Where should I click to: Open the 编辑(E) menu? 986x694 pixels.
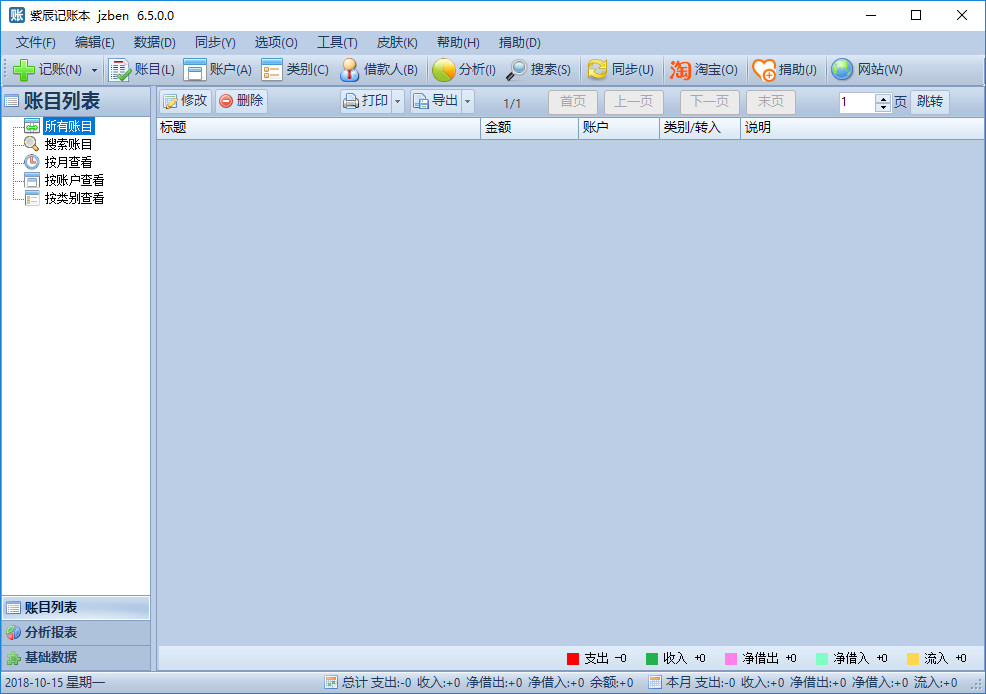(94, 43)
